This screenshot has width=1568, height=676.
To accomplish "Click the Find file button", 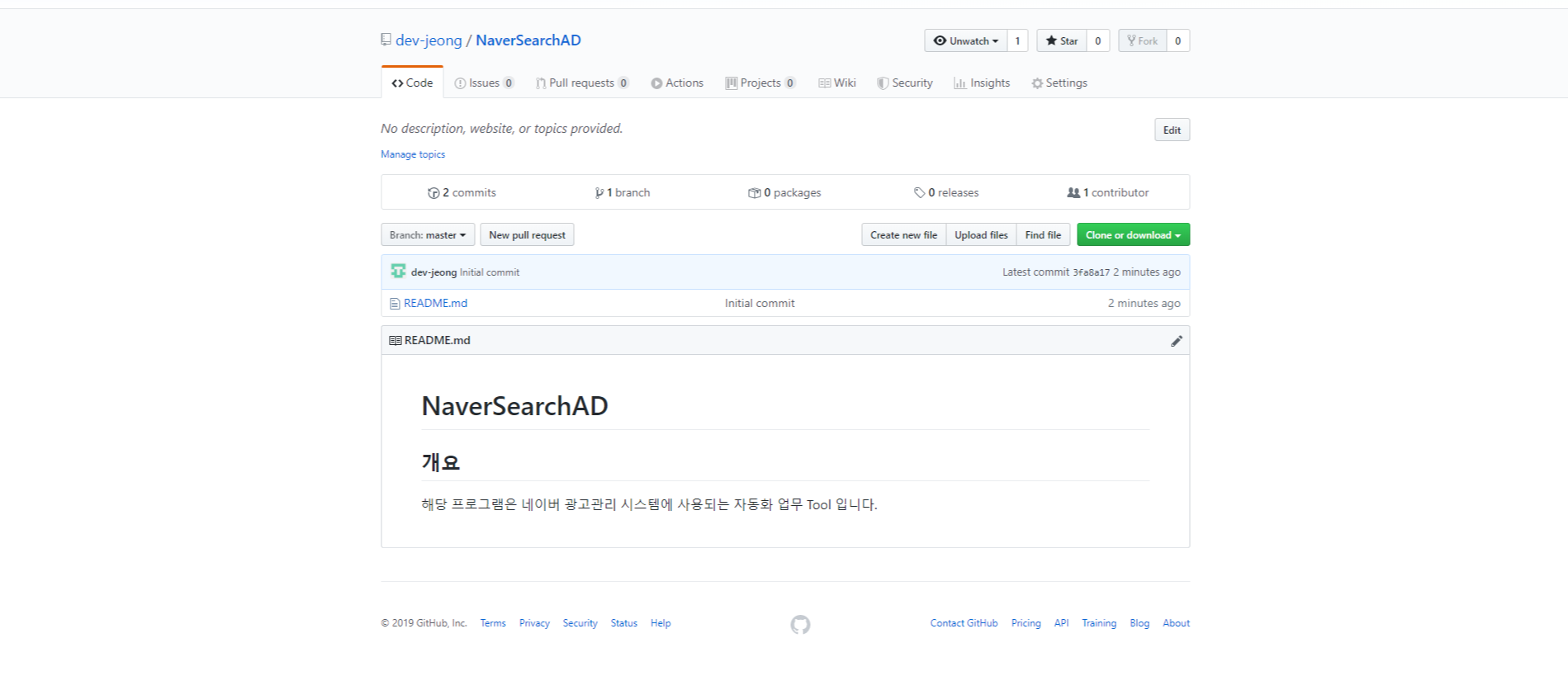I will pyautogui.click(x=1043, y=235).
